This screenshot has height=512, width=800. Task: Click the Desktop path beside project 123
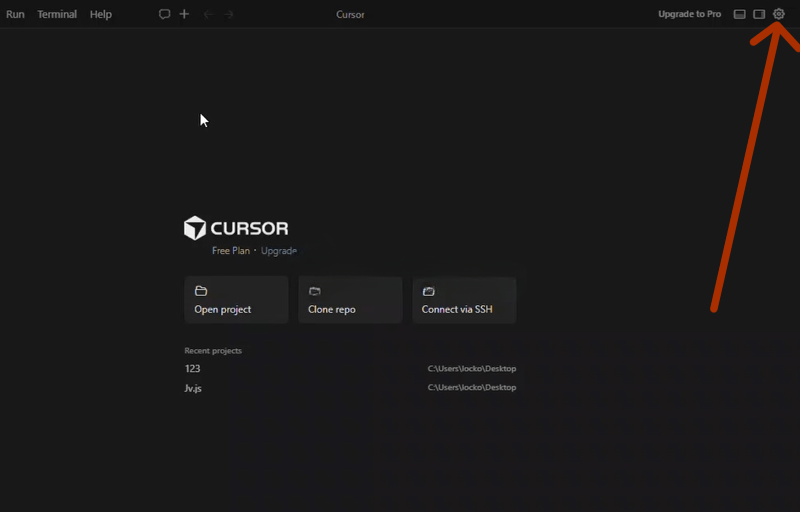click(x=472, y=368)
